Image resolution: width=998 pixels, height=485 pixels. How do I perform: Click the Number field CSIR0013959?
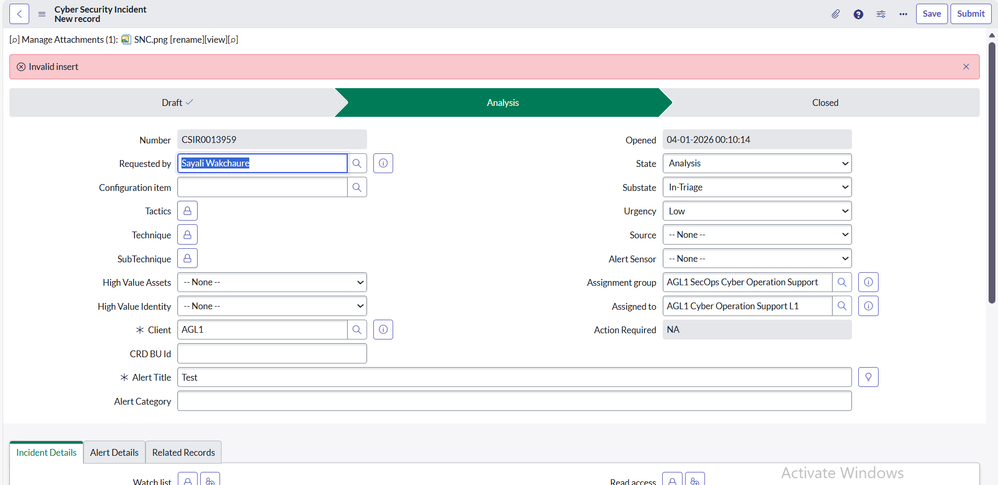pyautogui.click(x=272, y=140)
